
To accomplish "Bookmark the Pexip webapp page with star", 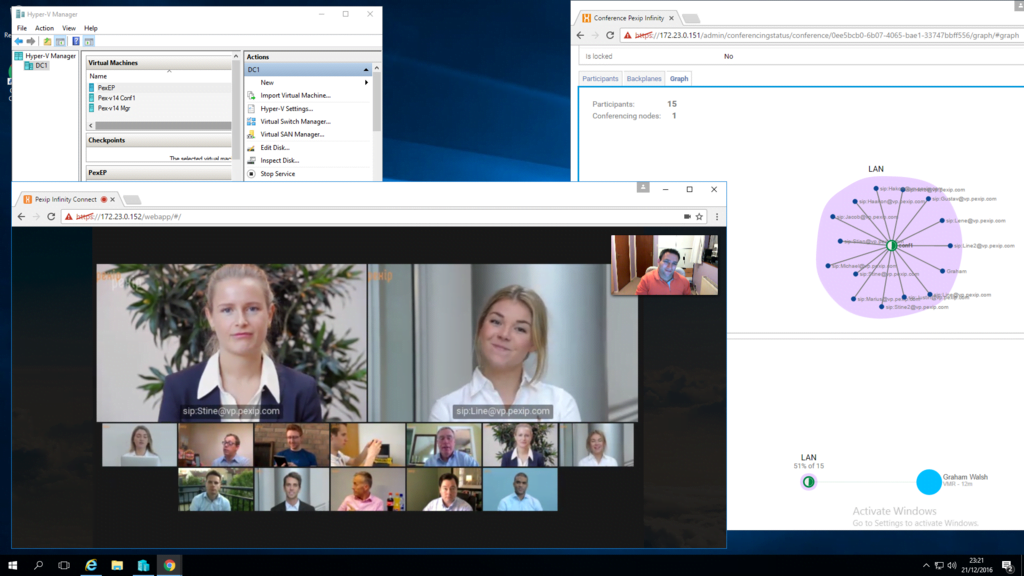I will point(699,216).
